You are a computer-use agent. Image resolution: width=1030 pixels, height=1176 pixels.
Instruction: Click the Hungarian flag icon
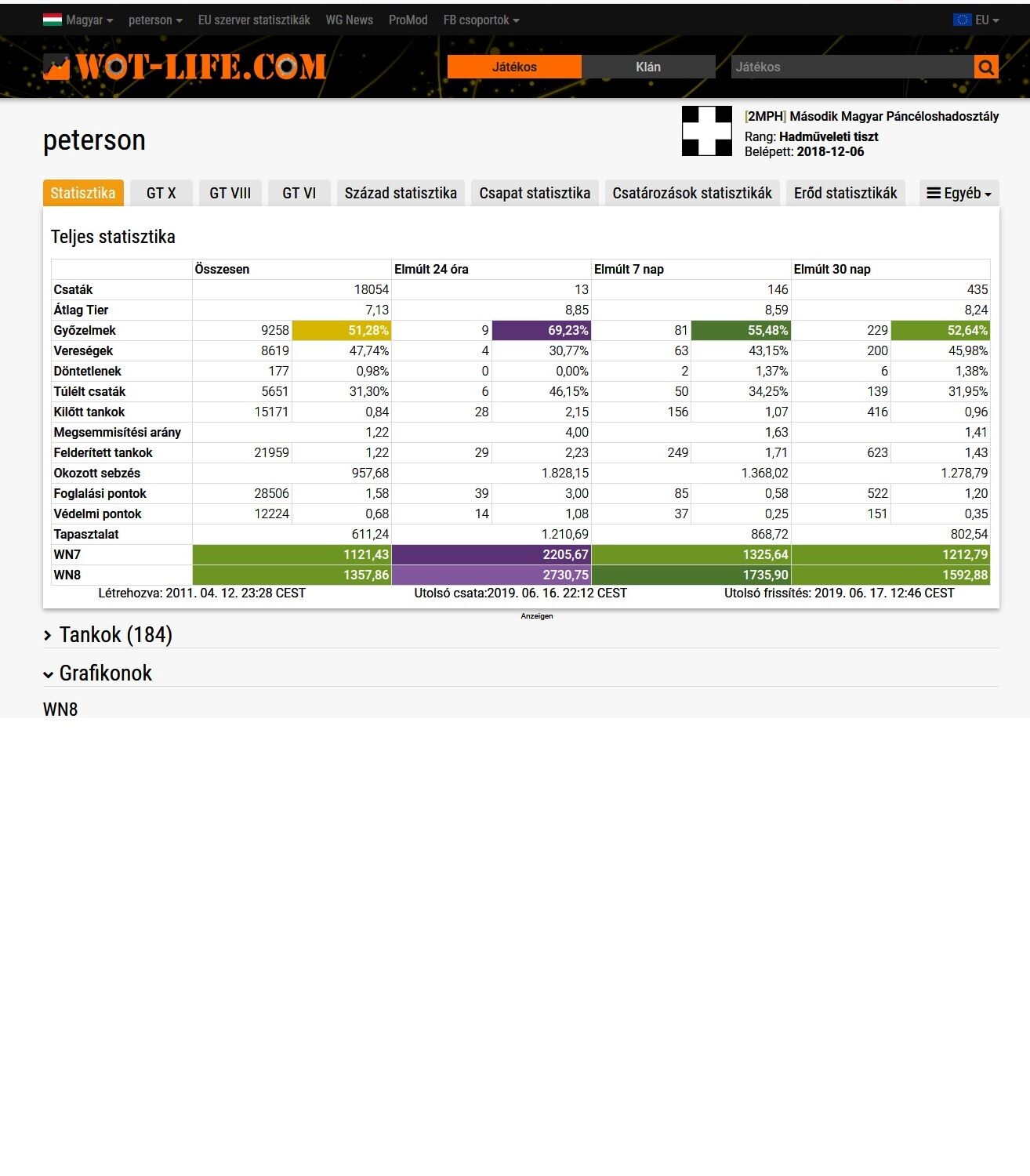(53, 20)
